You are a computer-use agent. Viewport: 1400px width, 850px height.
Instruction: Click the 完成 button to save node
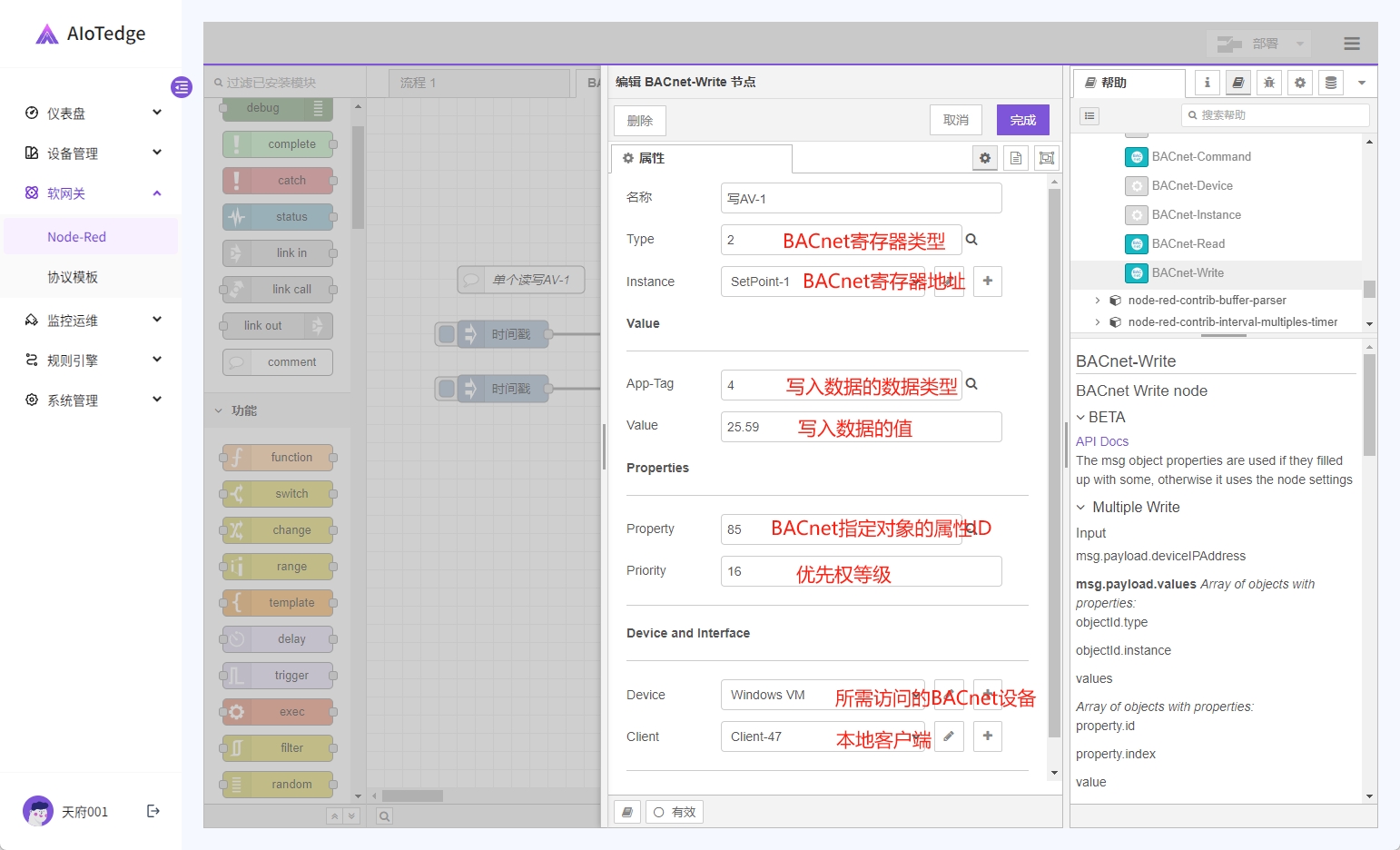point(1022,121)
